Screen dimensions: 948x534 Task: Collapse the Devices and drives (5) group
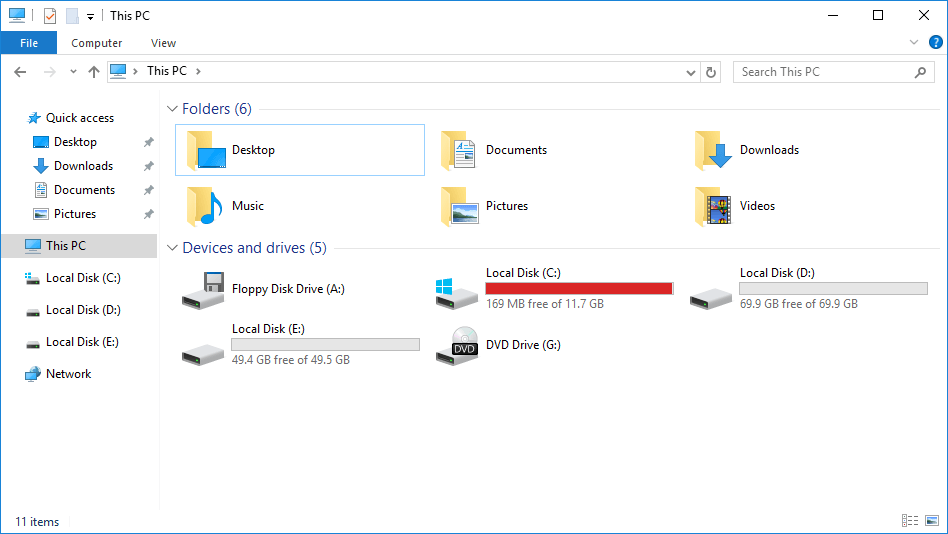tap(172, 248)
